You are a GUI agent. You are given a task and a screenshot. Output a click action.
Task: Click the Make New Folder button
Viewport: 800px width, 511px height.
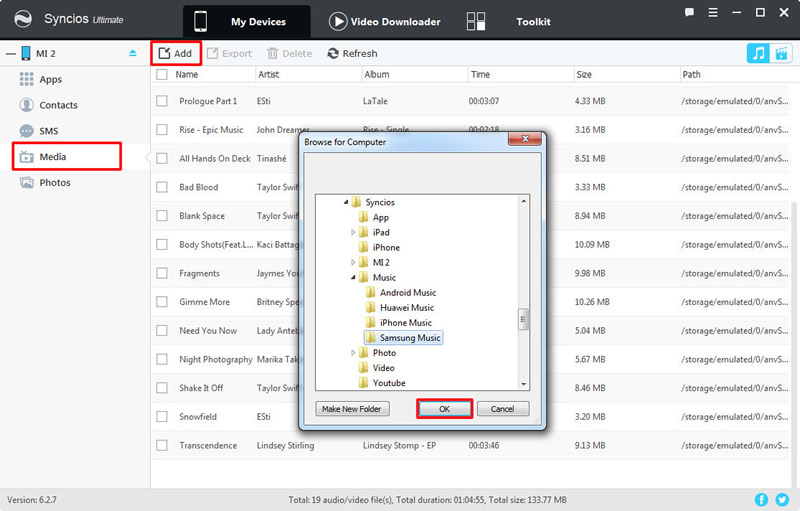click(x=352, y=409)
